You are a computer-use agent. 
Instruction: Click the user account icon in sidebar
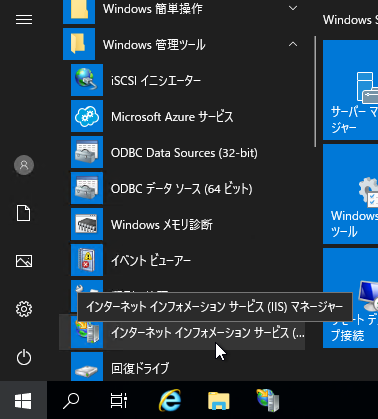click(x=24, y=165)
